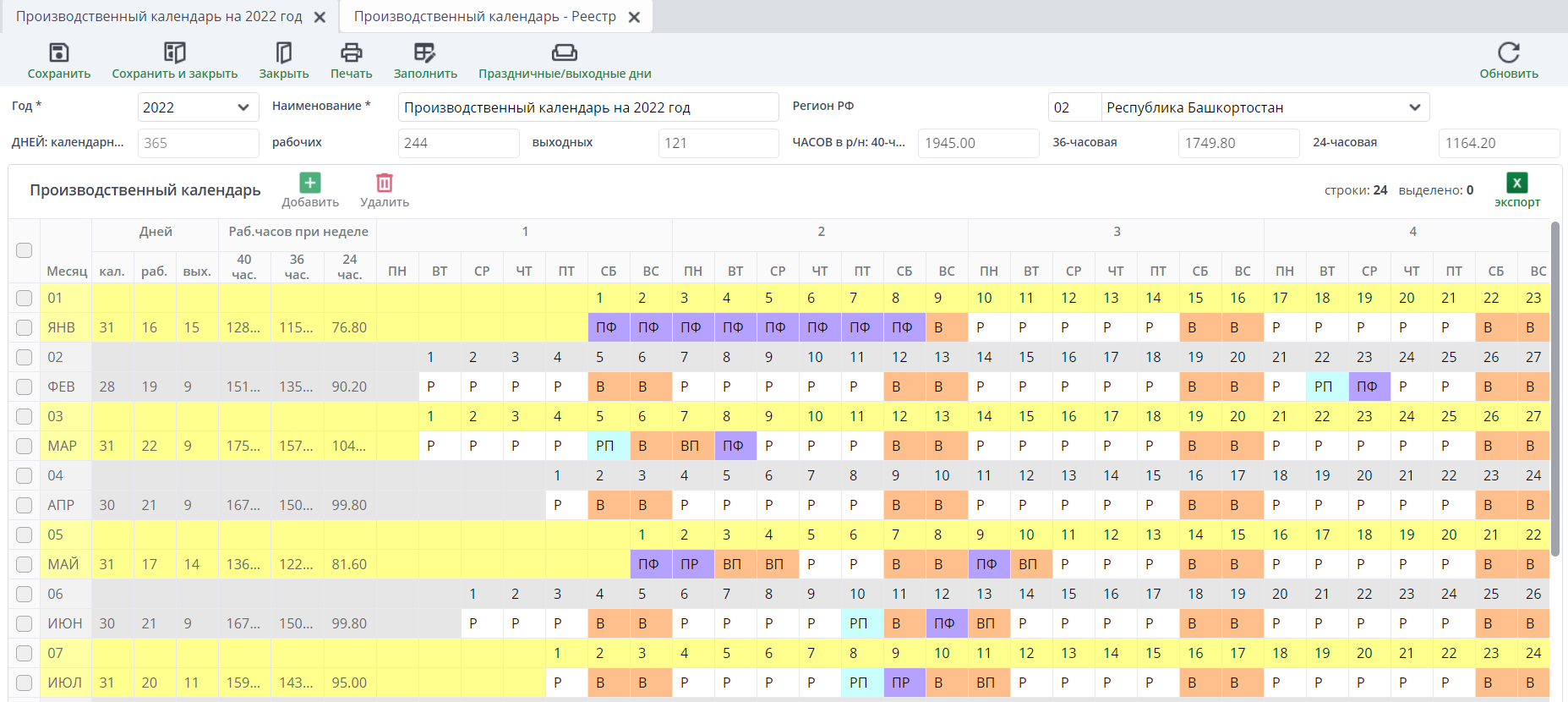Click the vertical scrollbar of the calendar table
Image resolution: width=1568 pixels, height=702 pixels.
pos(1554,389)
